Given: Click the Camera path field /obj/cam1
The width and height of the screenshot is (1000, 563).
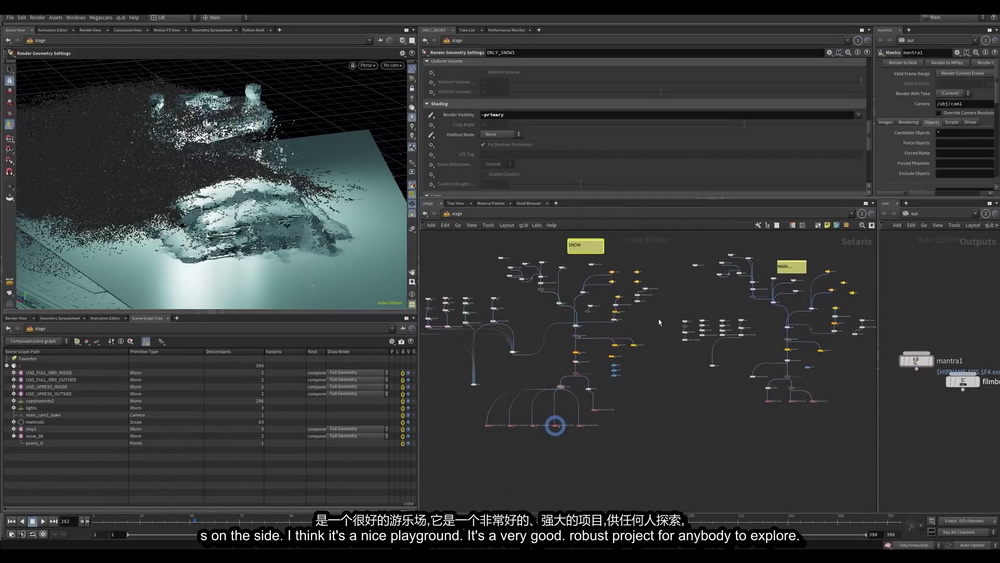Looking at the screenshot, I should click(x=964, y=103).
